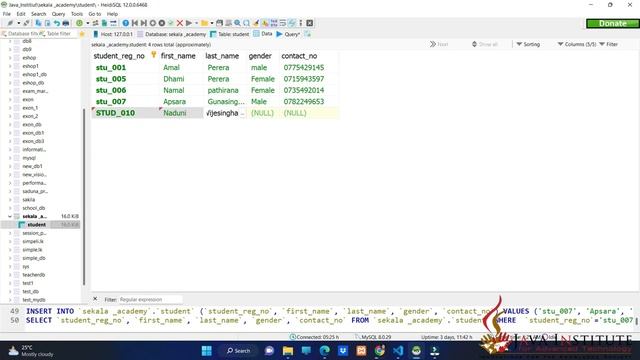Open Chrome from the taskbar
Viewport: 640px width, 360px height.
pos(380,351)
